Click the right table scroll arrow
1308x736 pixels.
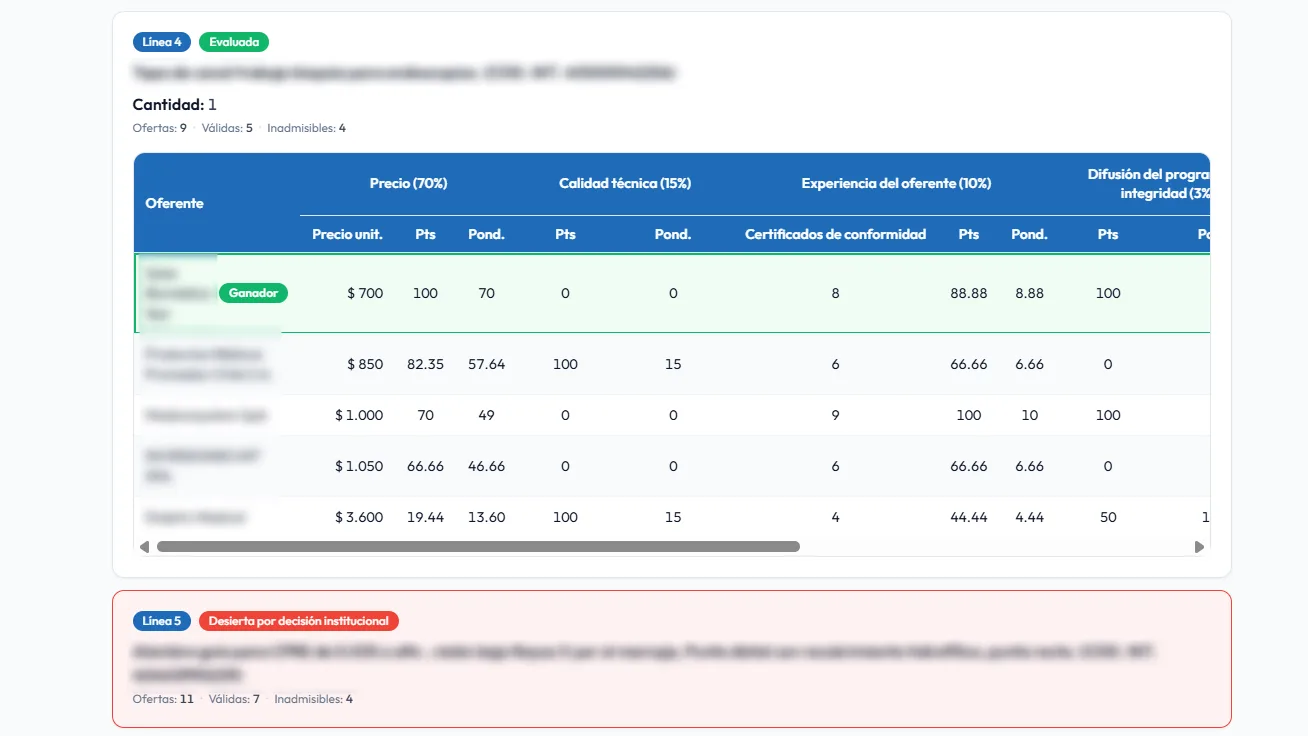[x=1199, y=546]
